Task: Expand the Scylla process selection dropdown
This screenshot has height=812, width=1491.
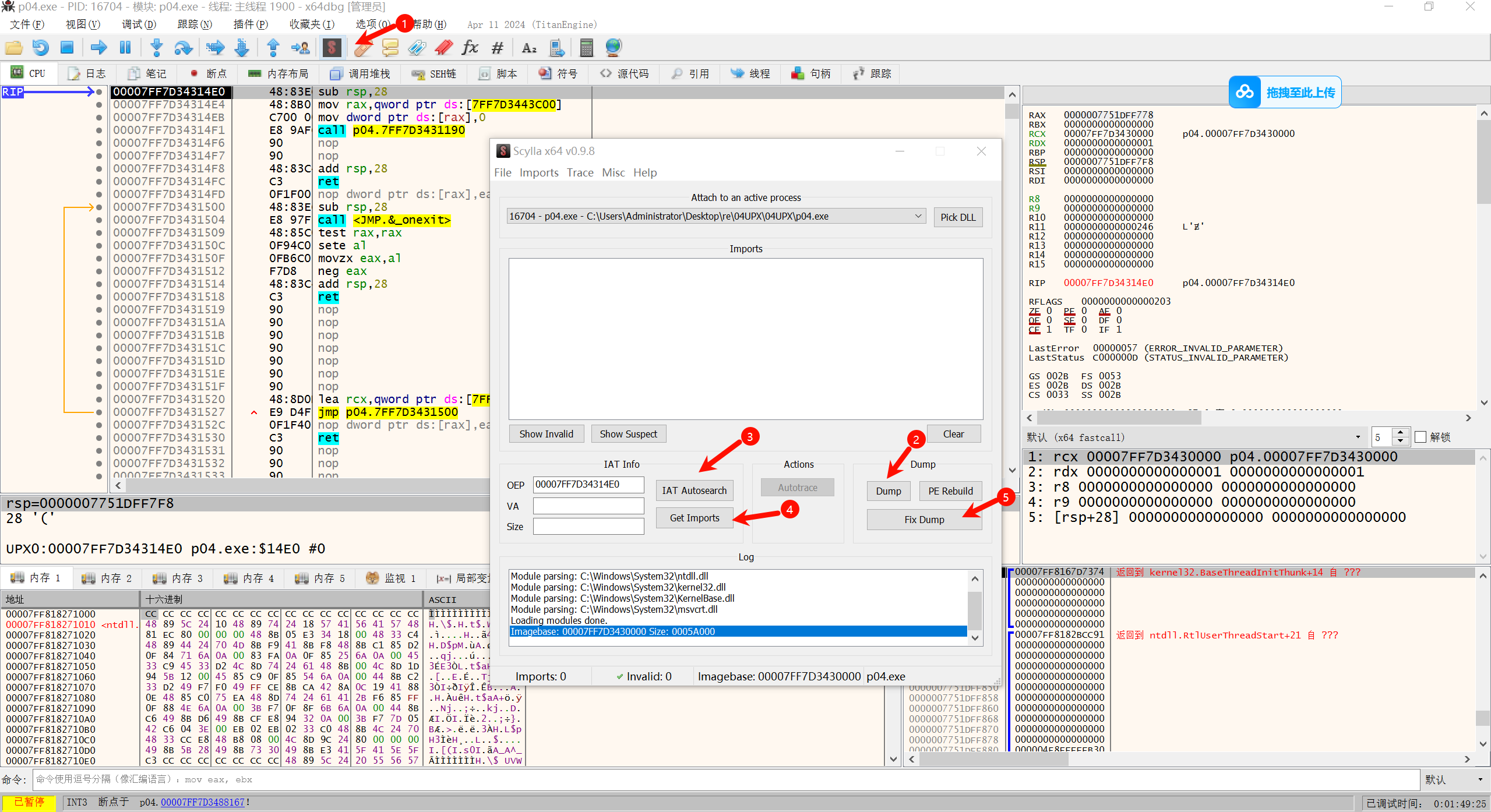Action: pyautogui.click(x=918, y=216)
